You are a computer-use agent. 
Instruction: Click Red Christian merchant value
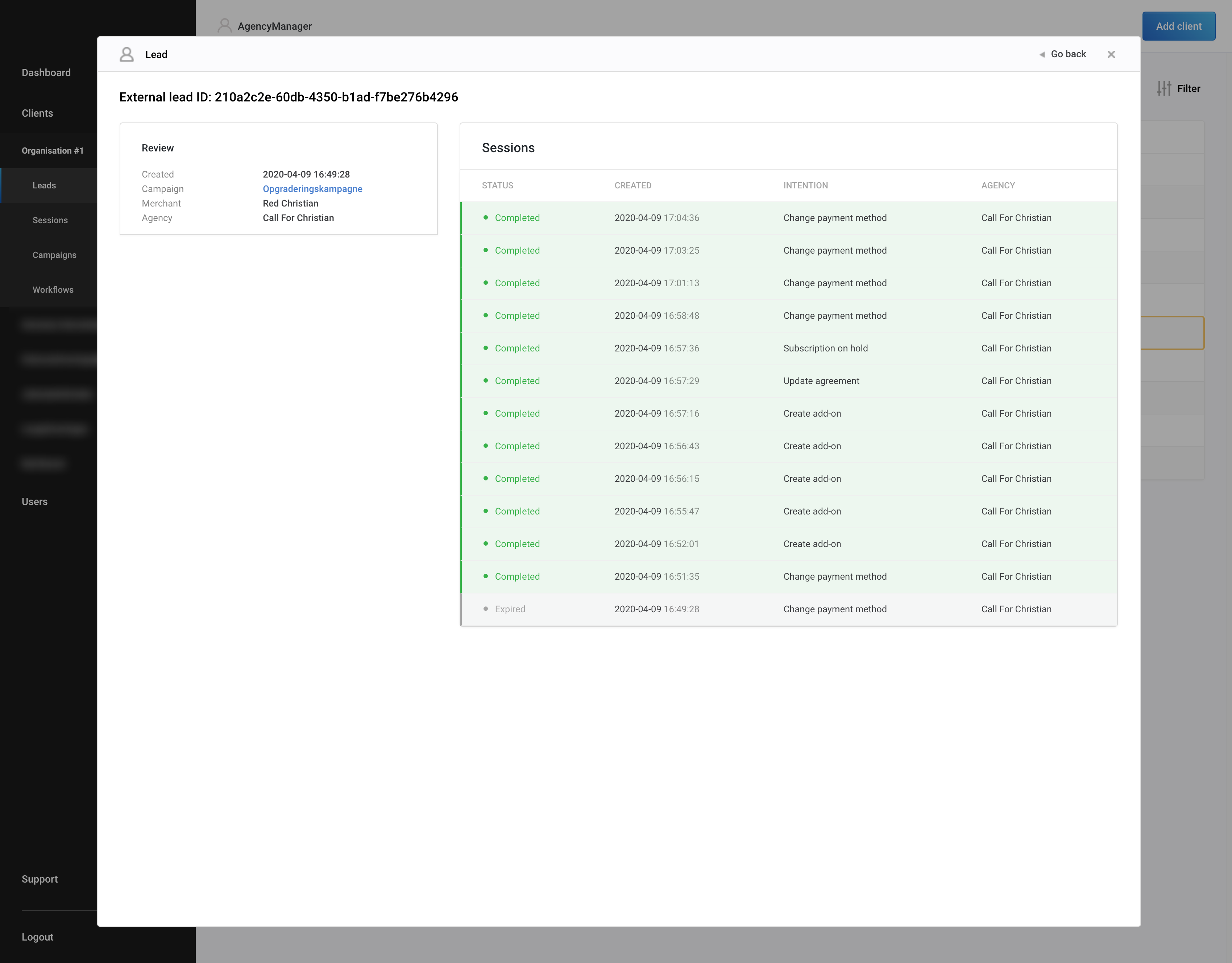(x=291, y=204)
